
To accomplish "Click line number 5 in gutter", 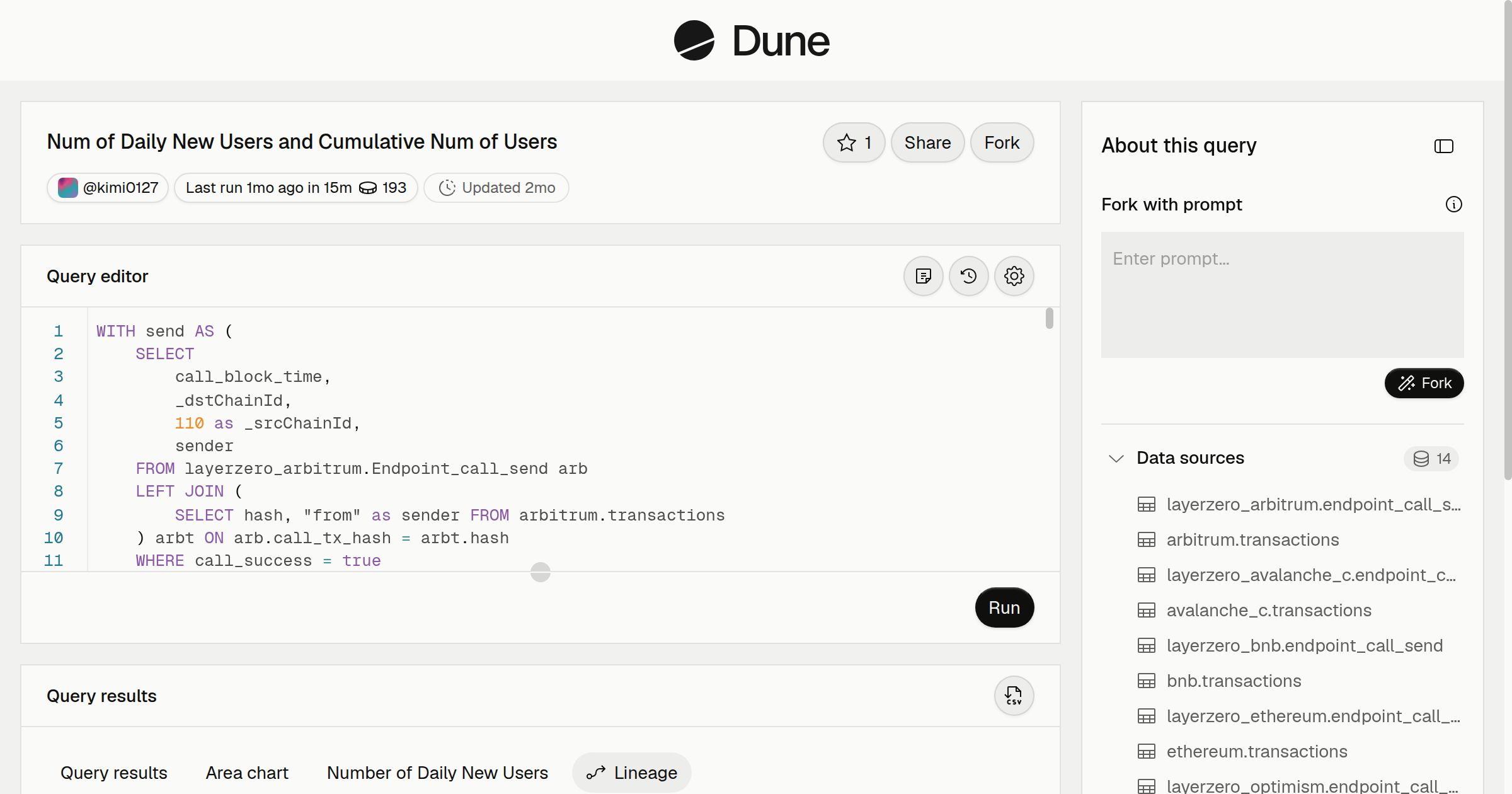I will pos(59,423).
